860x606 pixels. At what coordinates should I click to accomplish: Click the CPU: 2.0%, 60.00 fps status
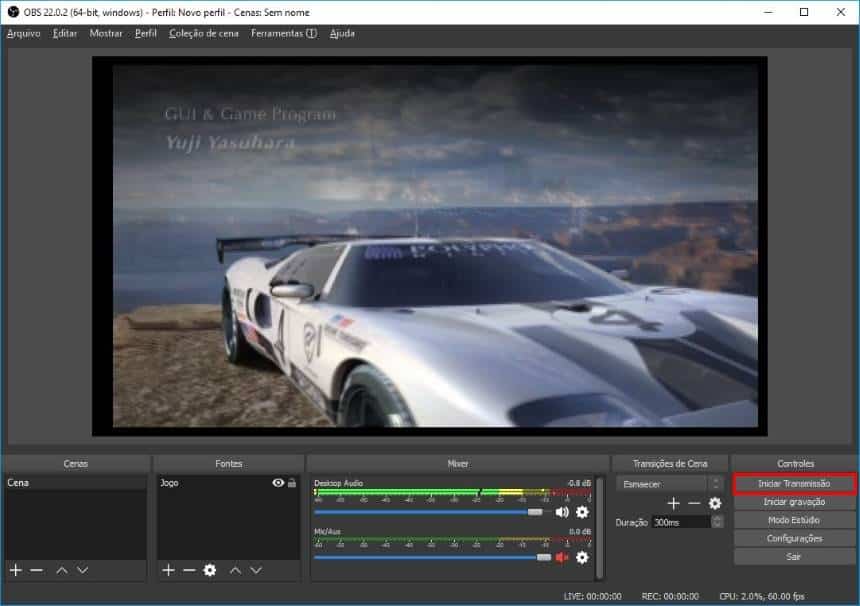(762, 596)
